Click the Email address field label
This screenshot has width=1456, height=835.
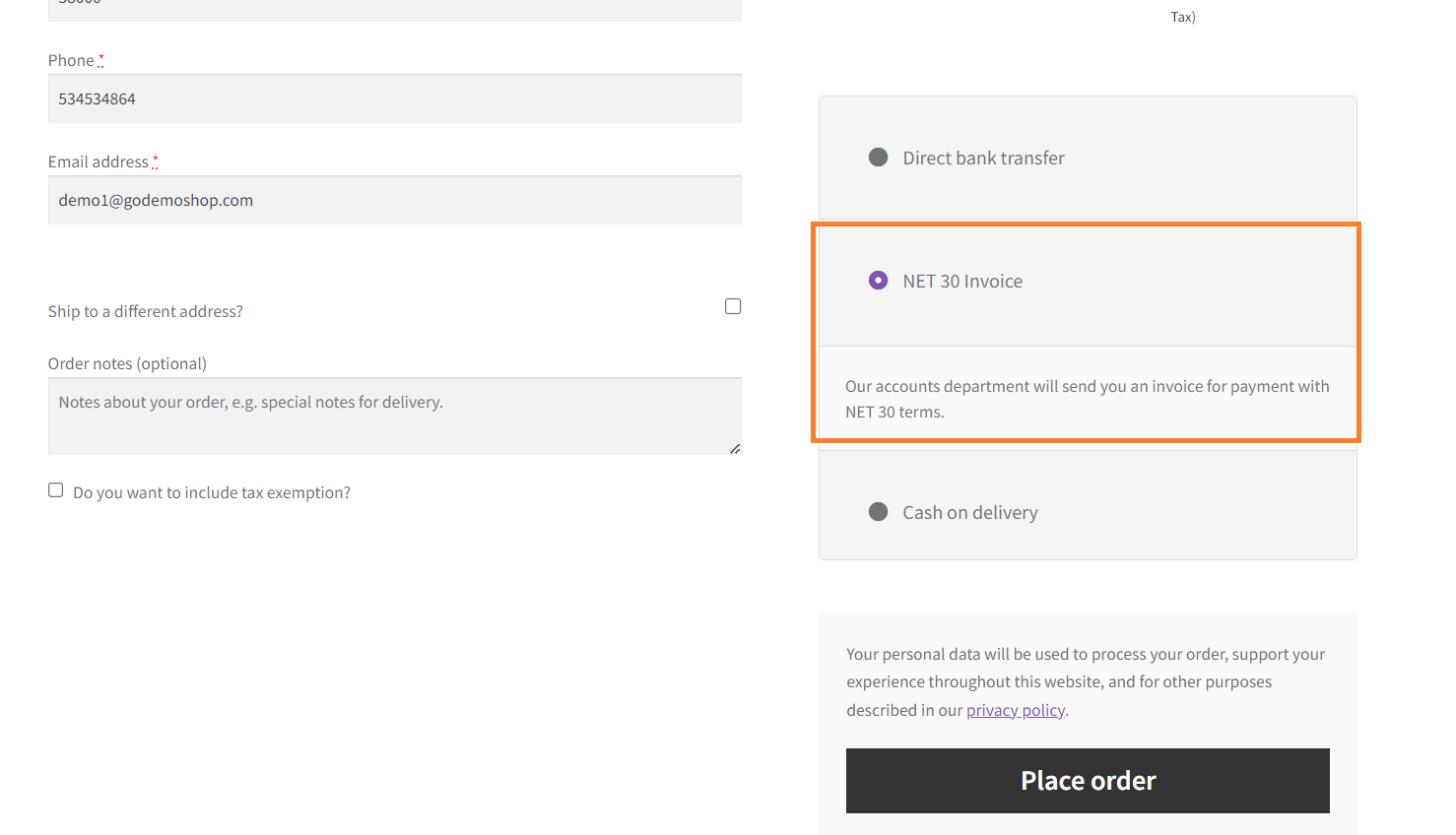point(99,161)
